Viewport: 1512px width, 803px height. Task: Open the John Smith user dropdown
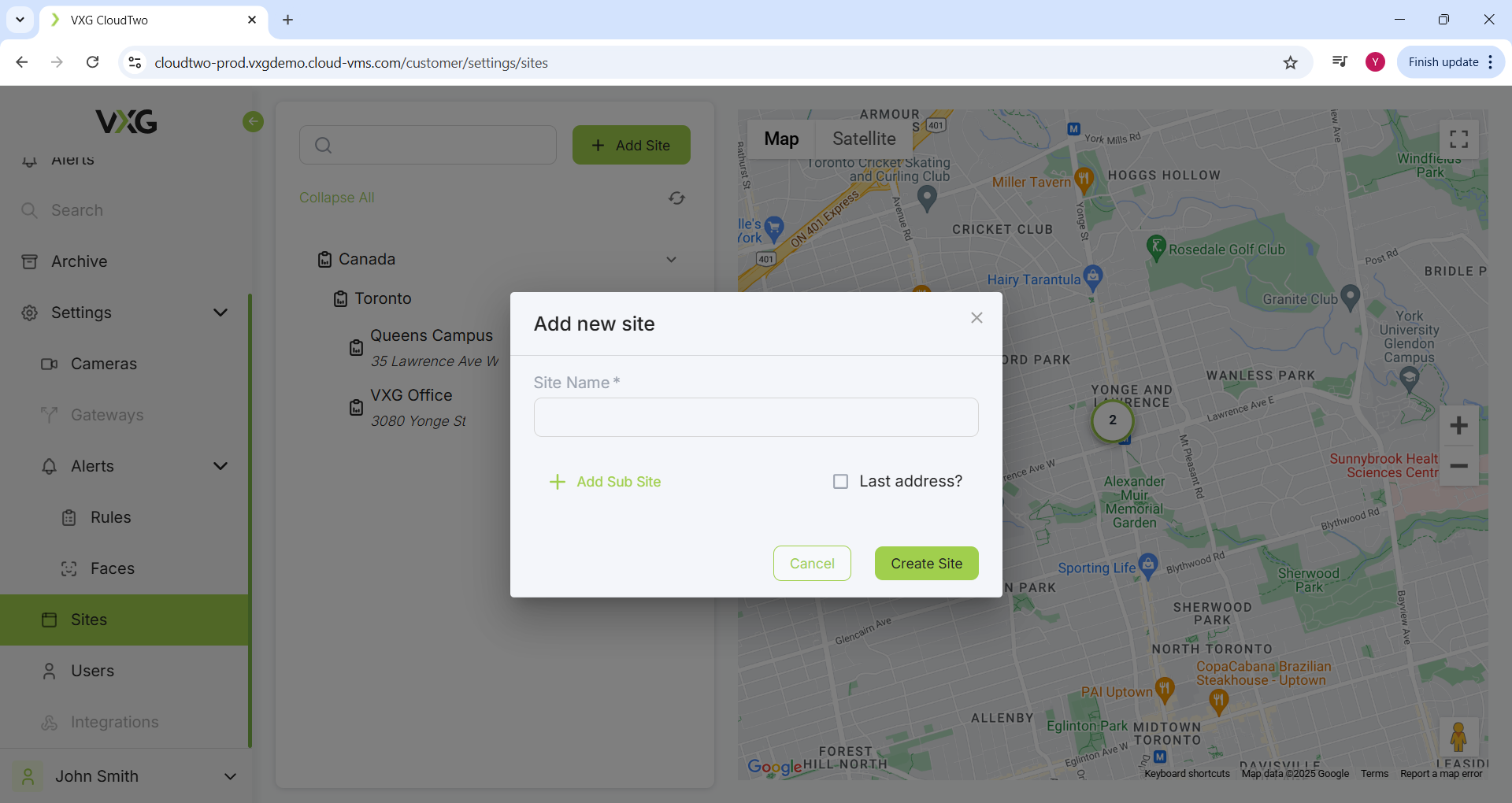coord(230,776)
